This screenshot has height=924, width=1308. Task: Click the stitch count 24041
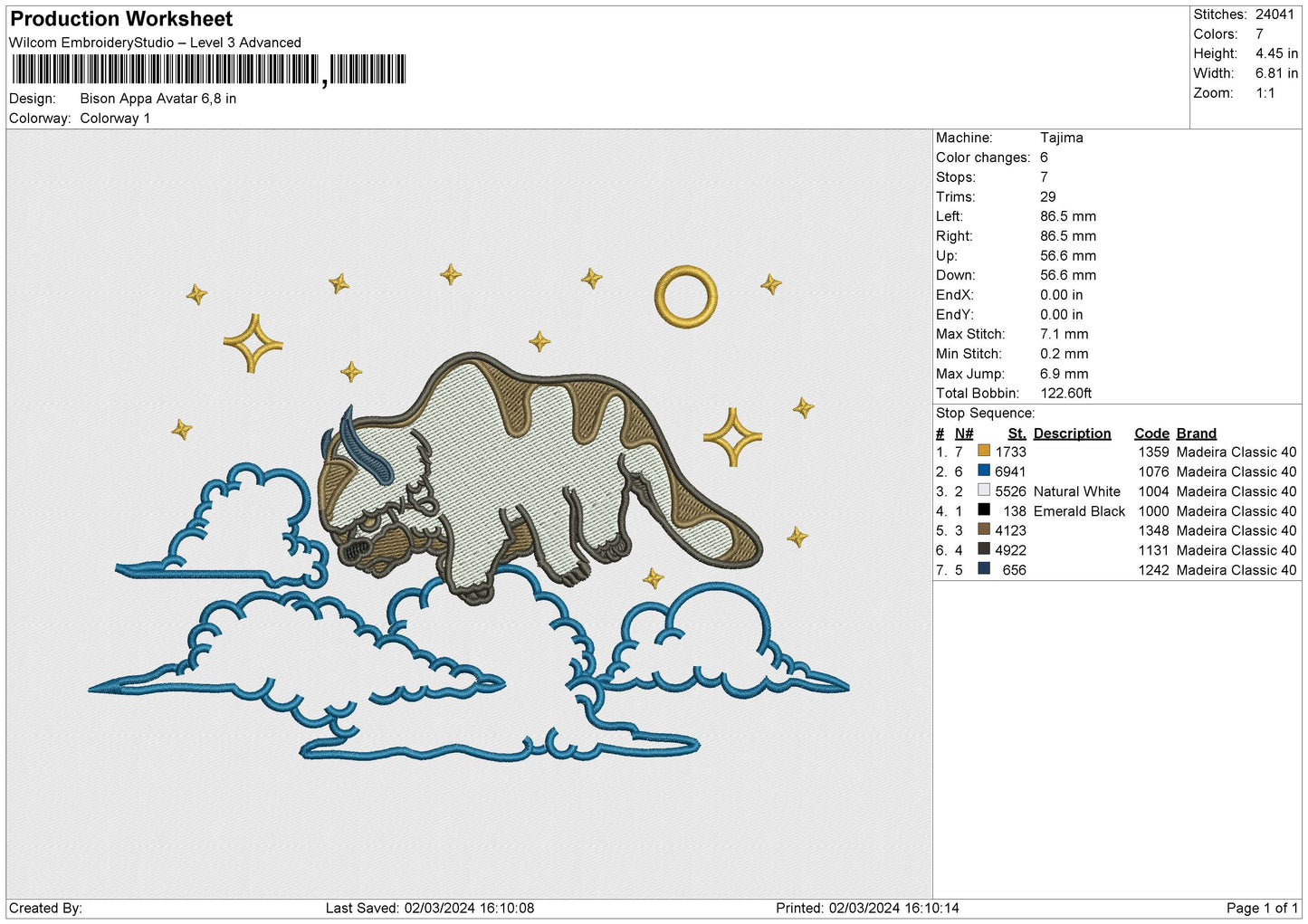tap(1275, 14)
